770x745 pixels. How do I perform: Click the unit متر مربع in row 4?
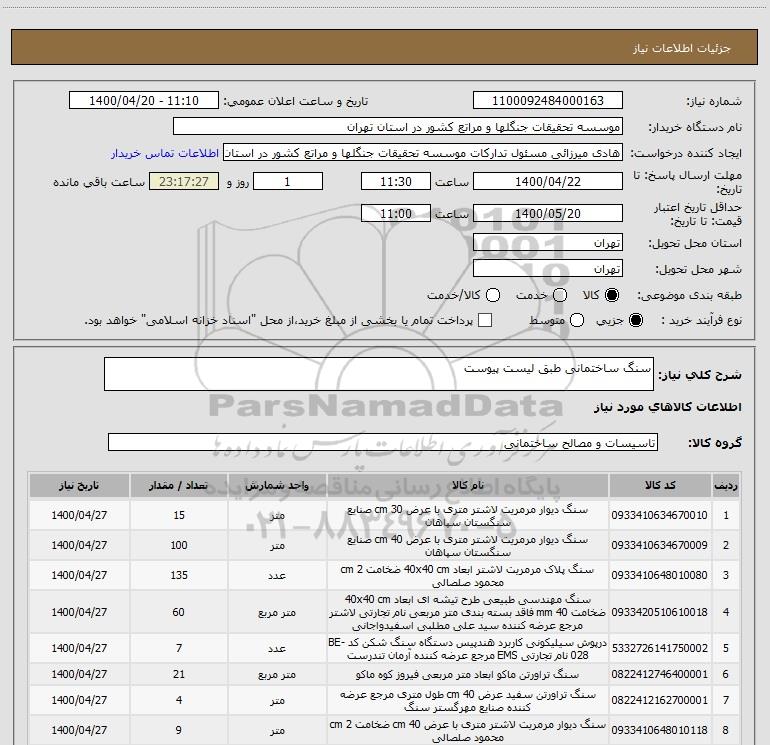tap(277, 612)
